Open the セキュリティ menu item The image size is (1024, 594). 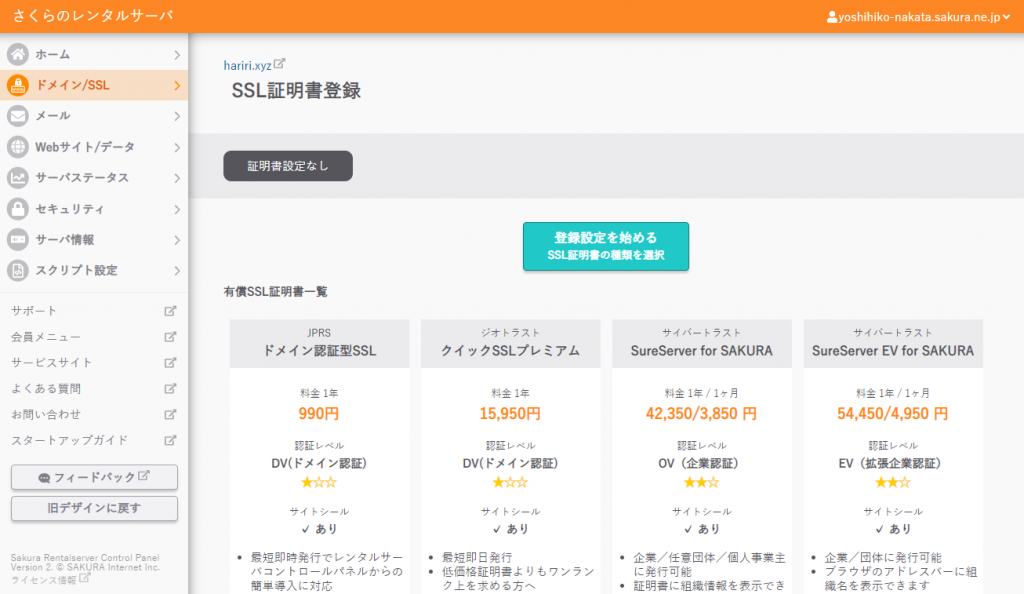[x=94, y=209]
